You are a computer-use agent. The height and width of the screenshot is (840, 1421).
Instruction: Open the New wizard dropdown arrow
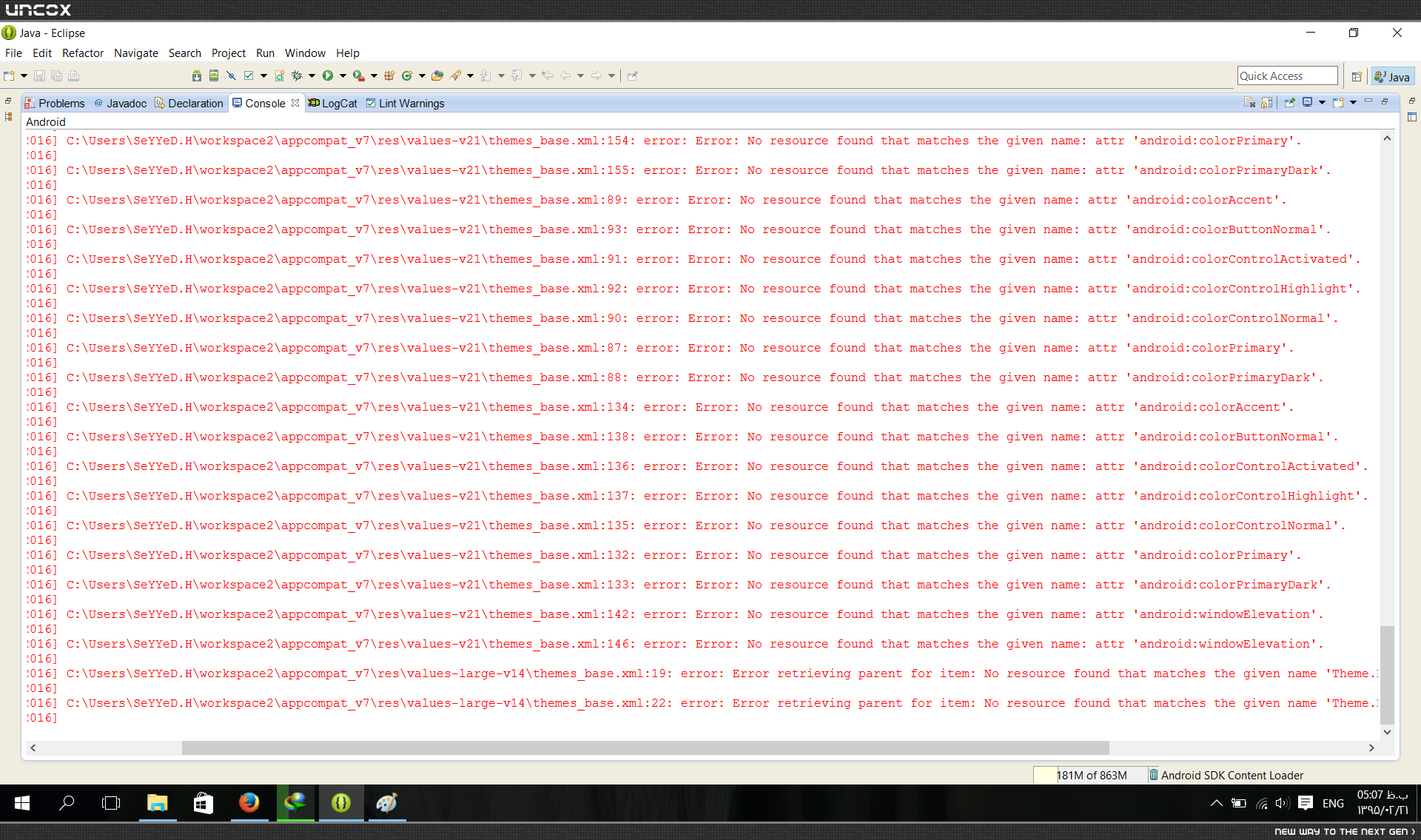[x=24, y=75]
